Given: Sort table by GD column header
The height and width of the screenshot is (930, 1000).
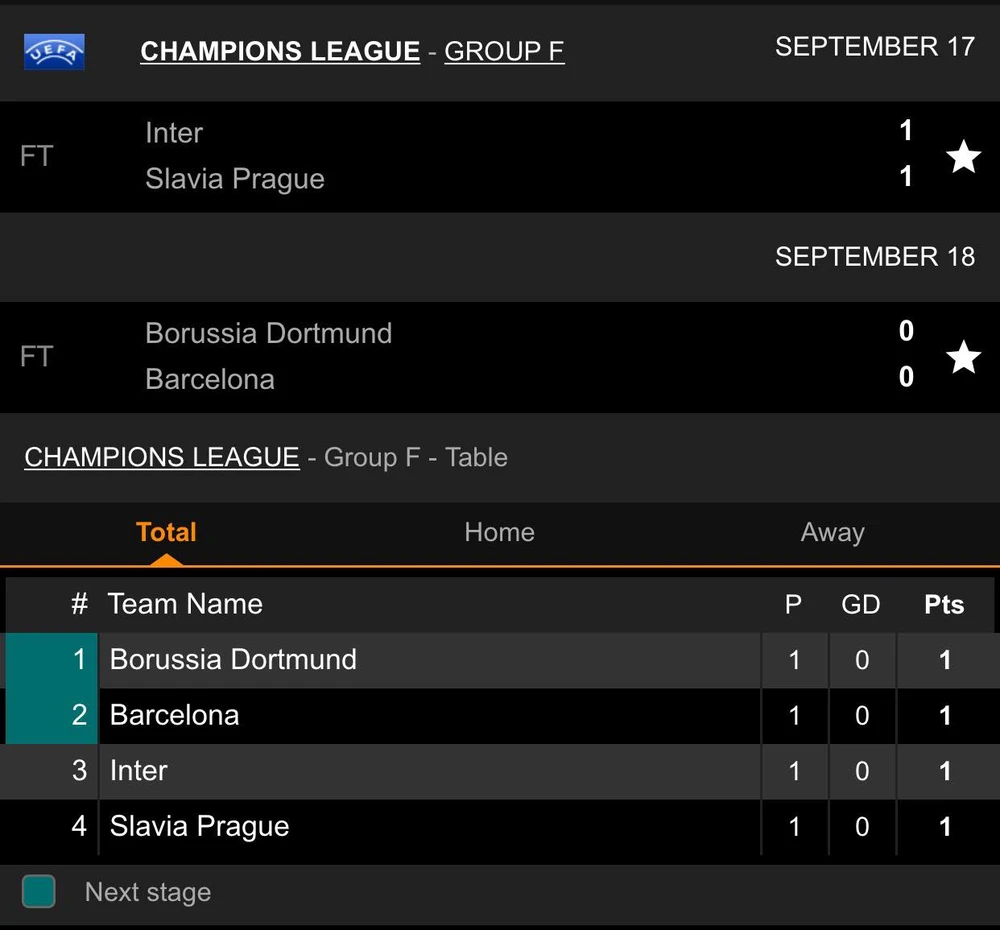Looking at the screenshot, I should pos(861,605).
